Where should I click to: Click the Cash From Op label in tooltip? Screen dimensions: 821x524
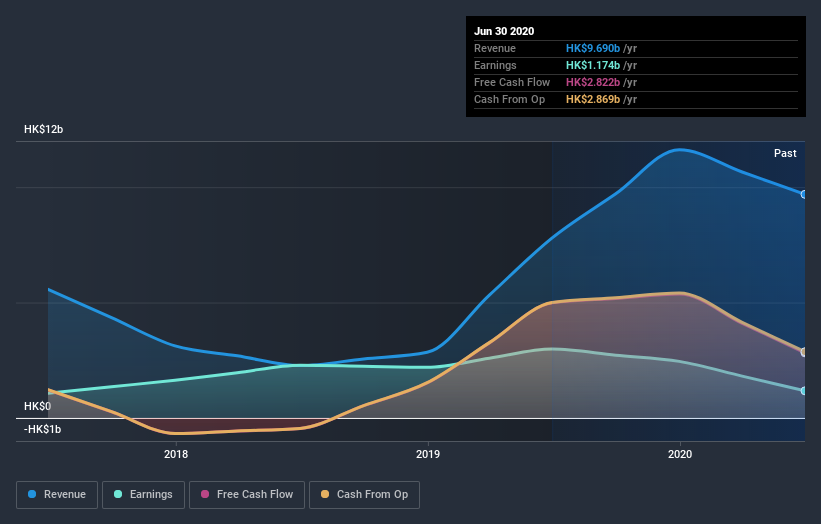tap(509, 99)
